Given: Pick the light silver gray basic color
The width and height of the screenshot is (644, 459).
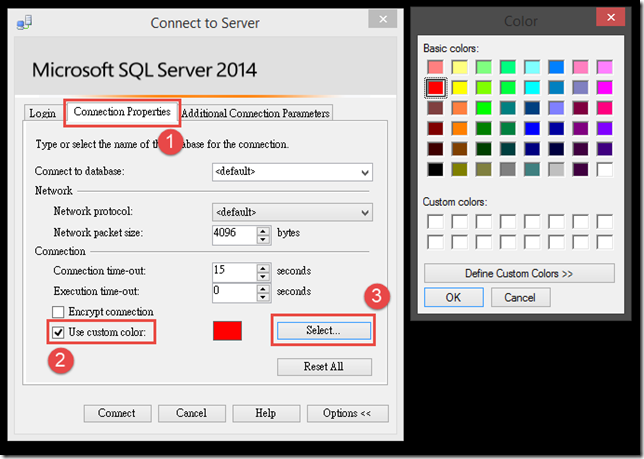Looking at the screenshot, I should 556,170.
